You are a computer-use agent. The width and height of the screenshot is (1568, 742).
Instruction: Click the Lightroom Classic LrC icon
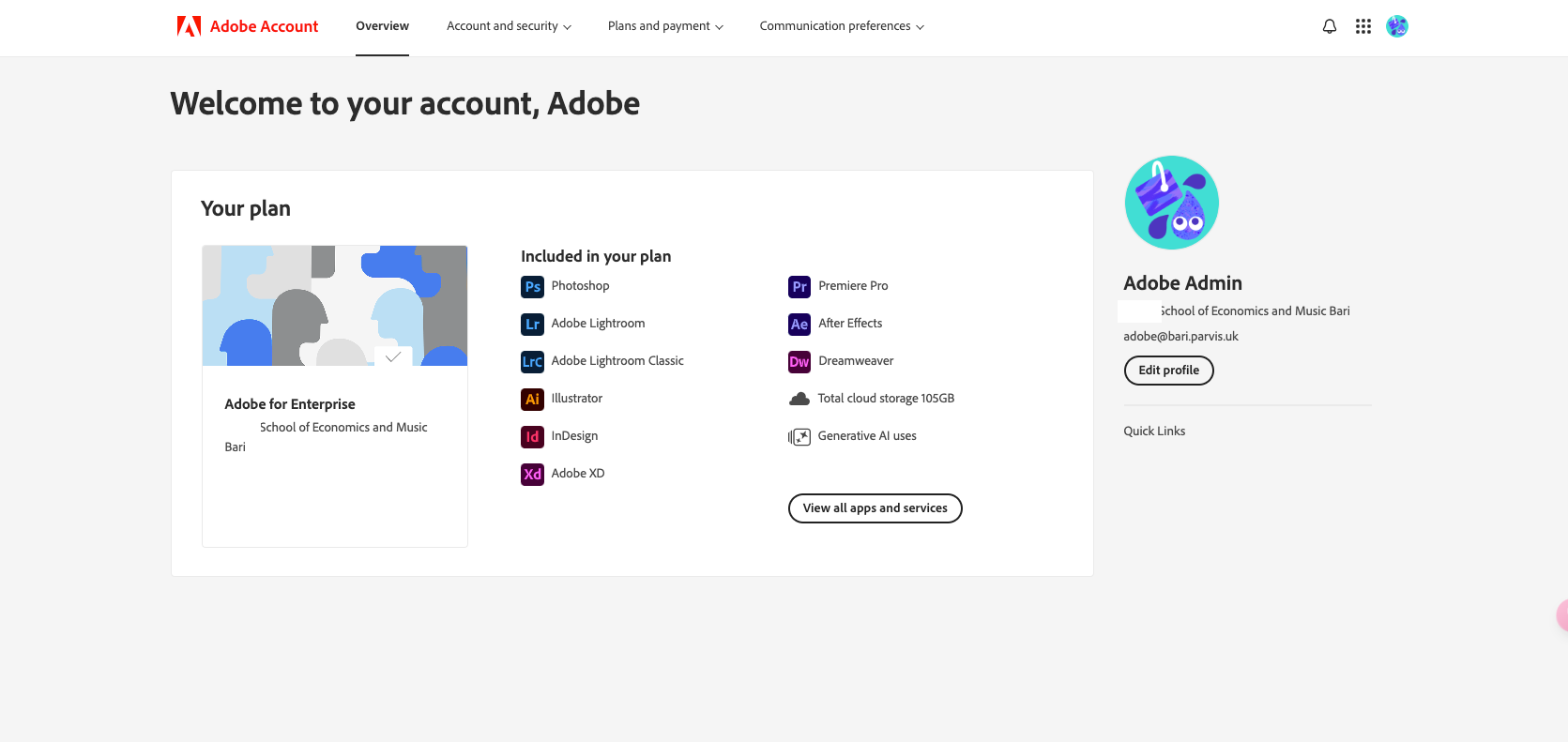[x=532, y=362]
